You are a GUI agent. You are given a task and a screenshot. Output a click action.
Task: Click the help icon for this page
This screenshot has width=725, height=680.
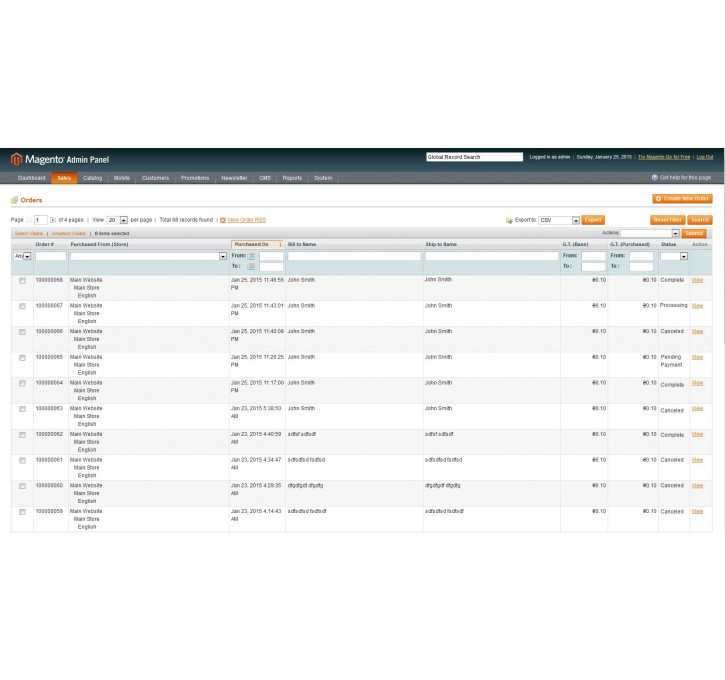pyautogui.click(x=655, y=178)
